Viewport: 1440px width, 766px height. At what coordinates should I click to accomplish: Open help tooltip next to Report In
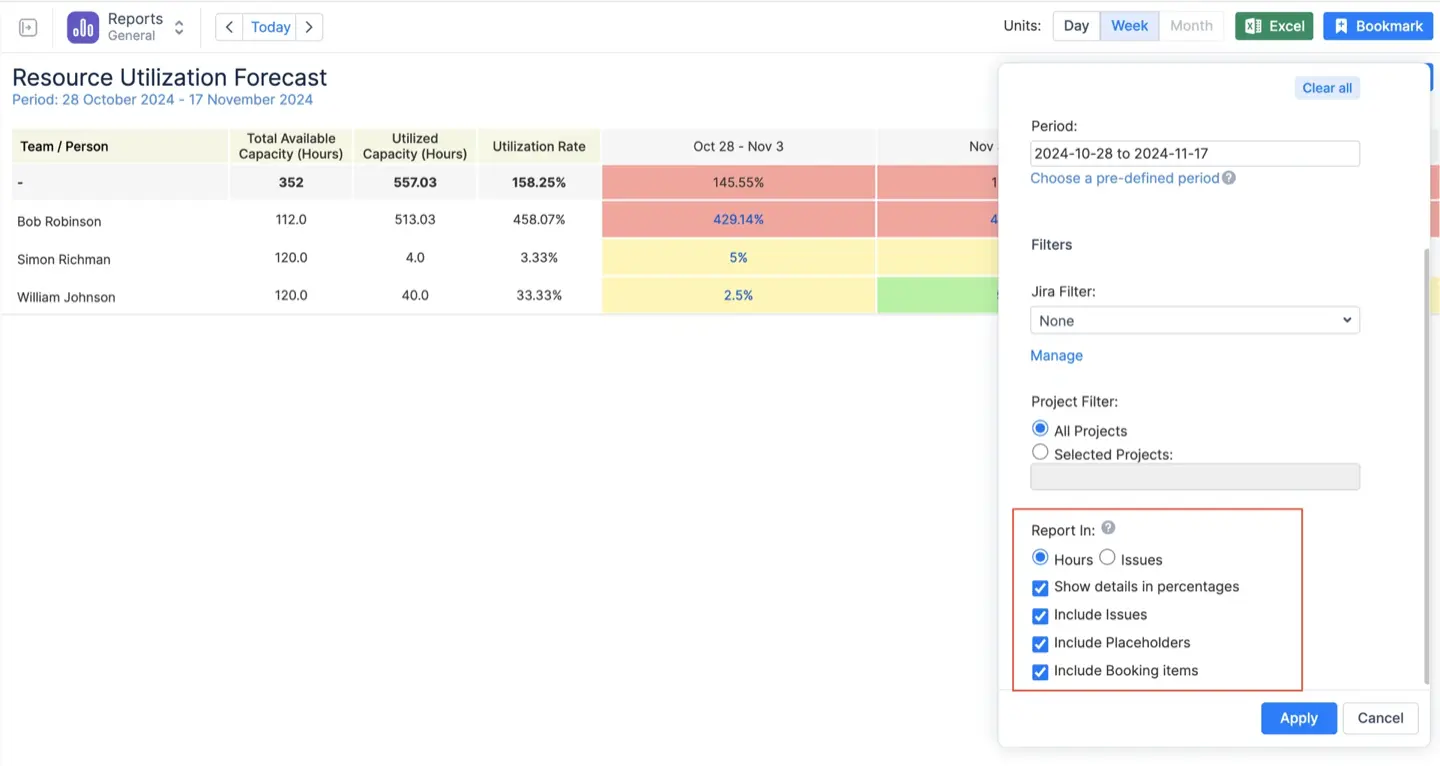pyautogui.click(x=1108, y=527)
